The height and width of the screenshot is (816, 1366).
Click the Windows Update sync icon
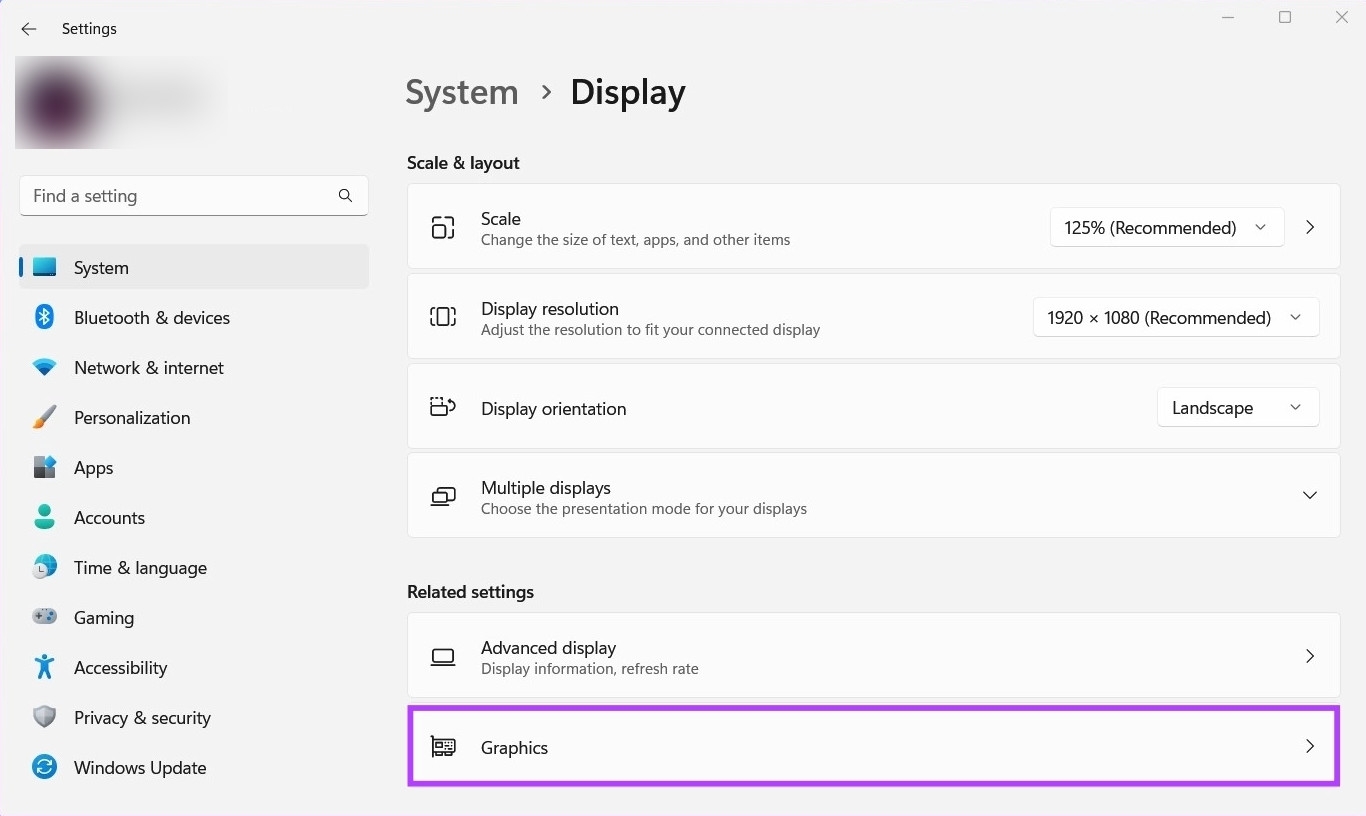pos(44,768)
